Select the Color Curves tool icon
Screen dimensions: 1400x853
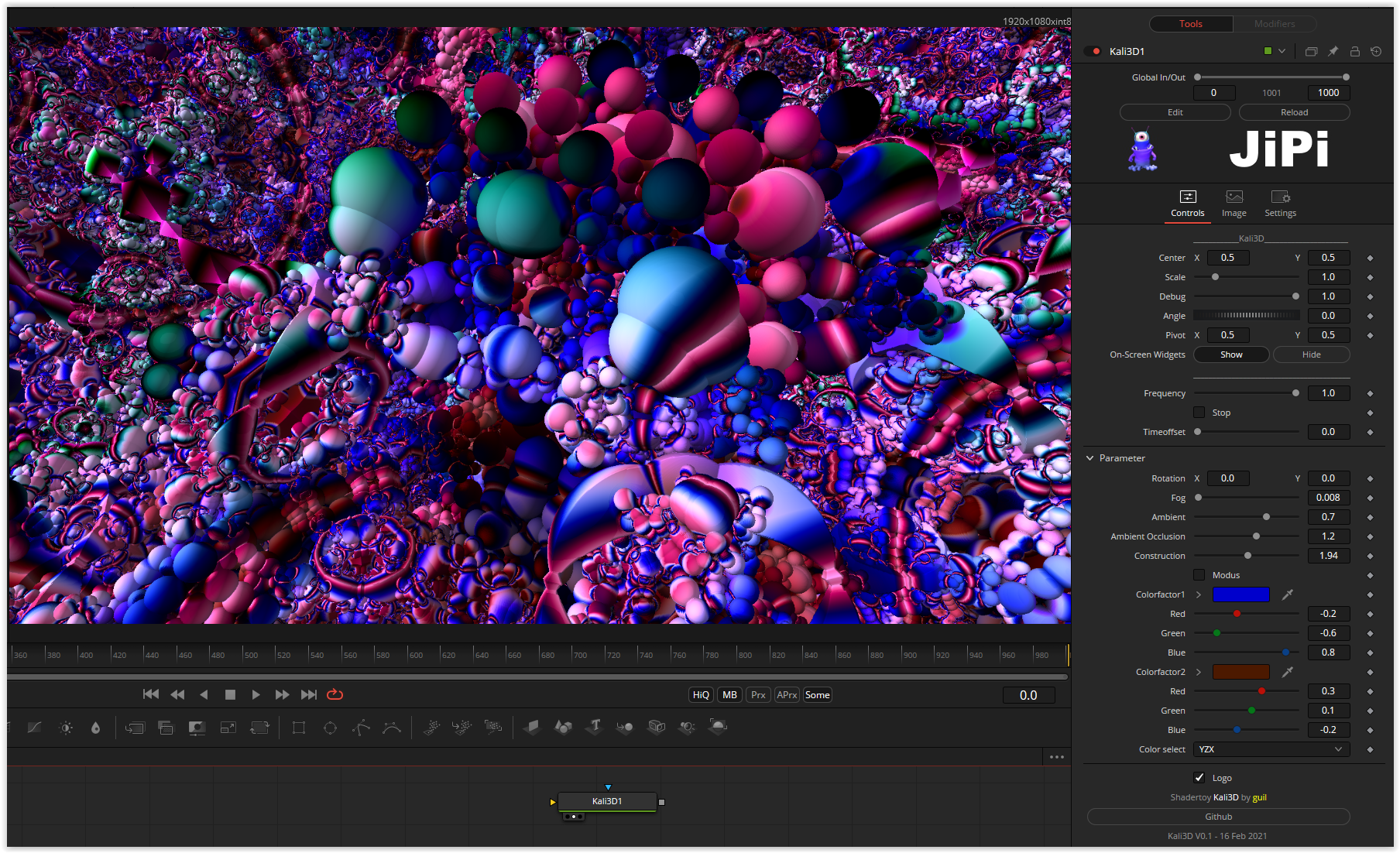(x=35, y=728)
